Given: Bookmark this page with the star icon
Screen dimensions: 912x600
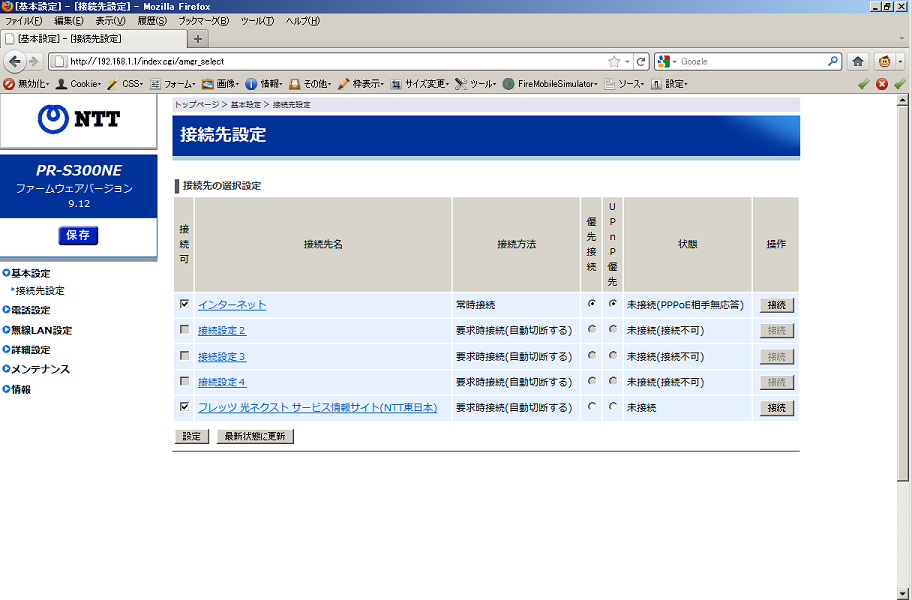Looking at the screenshot, I should [614, 61].
